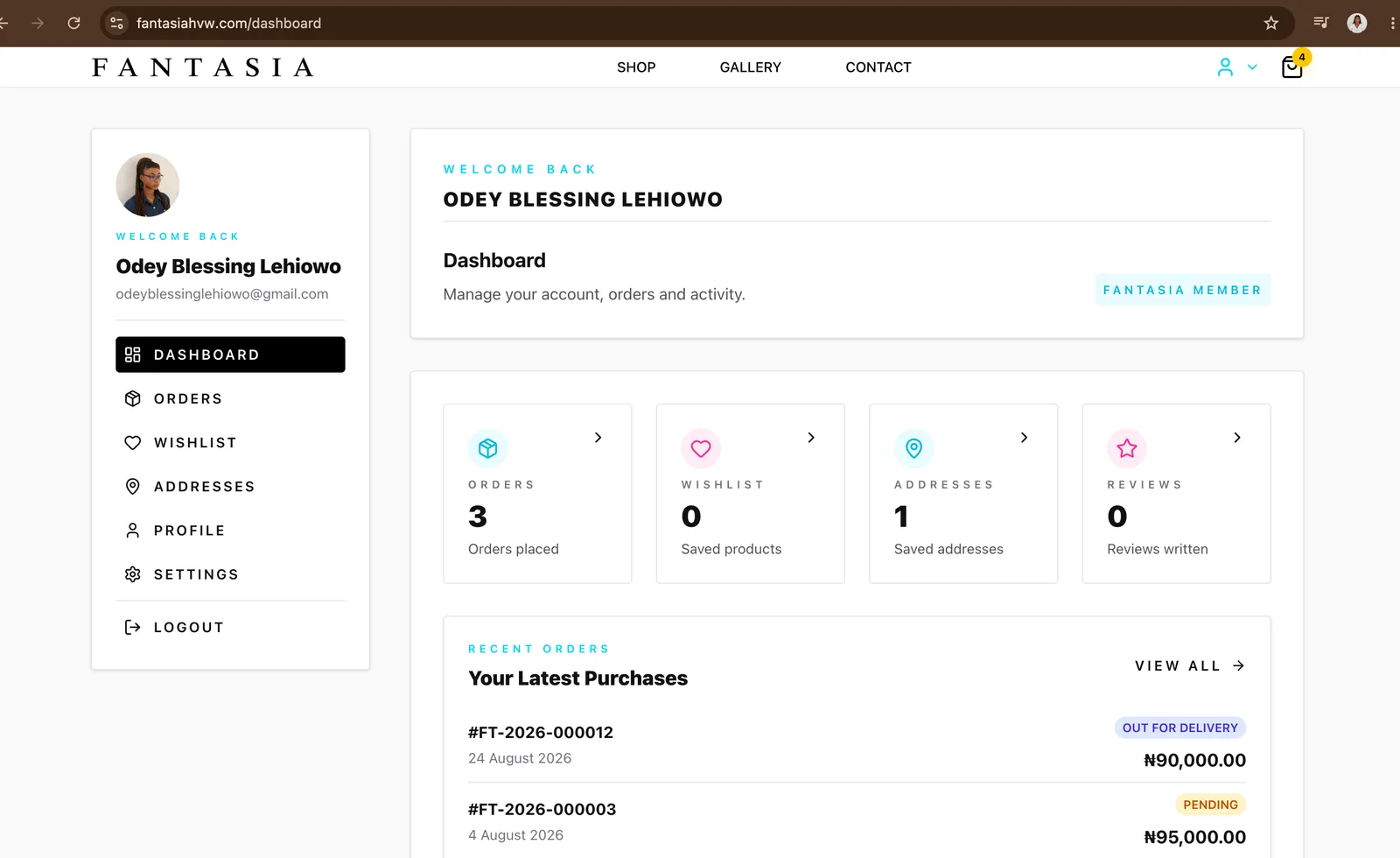This screenshot has width=1400, height=858.
Task: Open Wishlist card chevron arrow
Action: tap(811, 438)
